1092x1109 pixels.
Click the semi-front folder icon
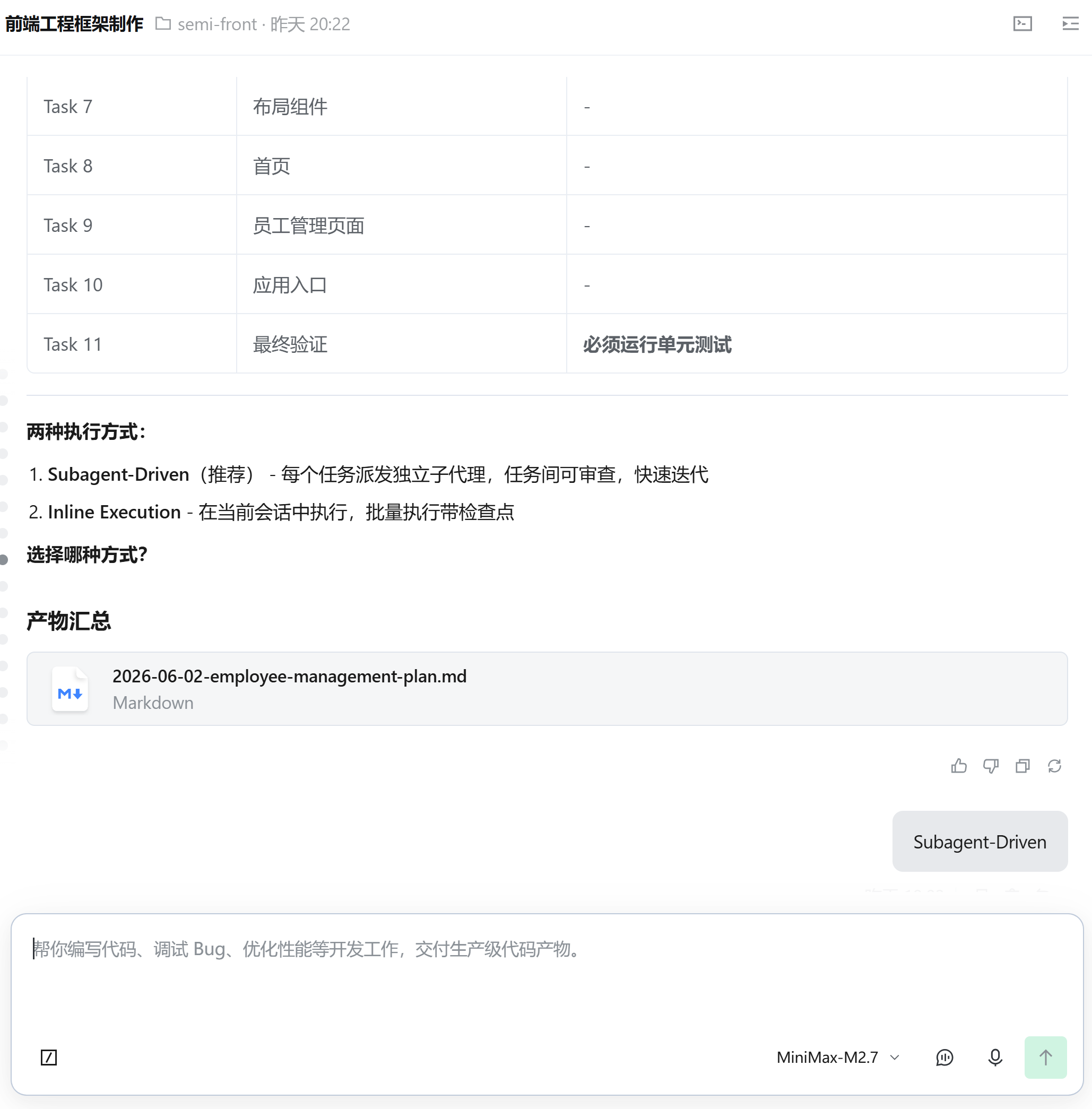point(163,23)
